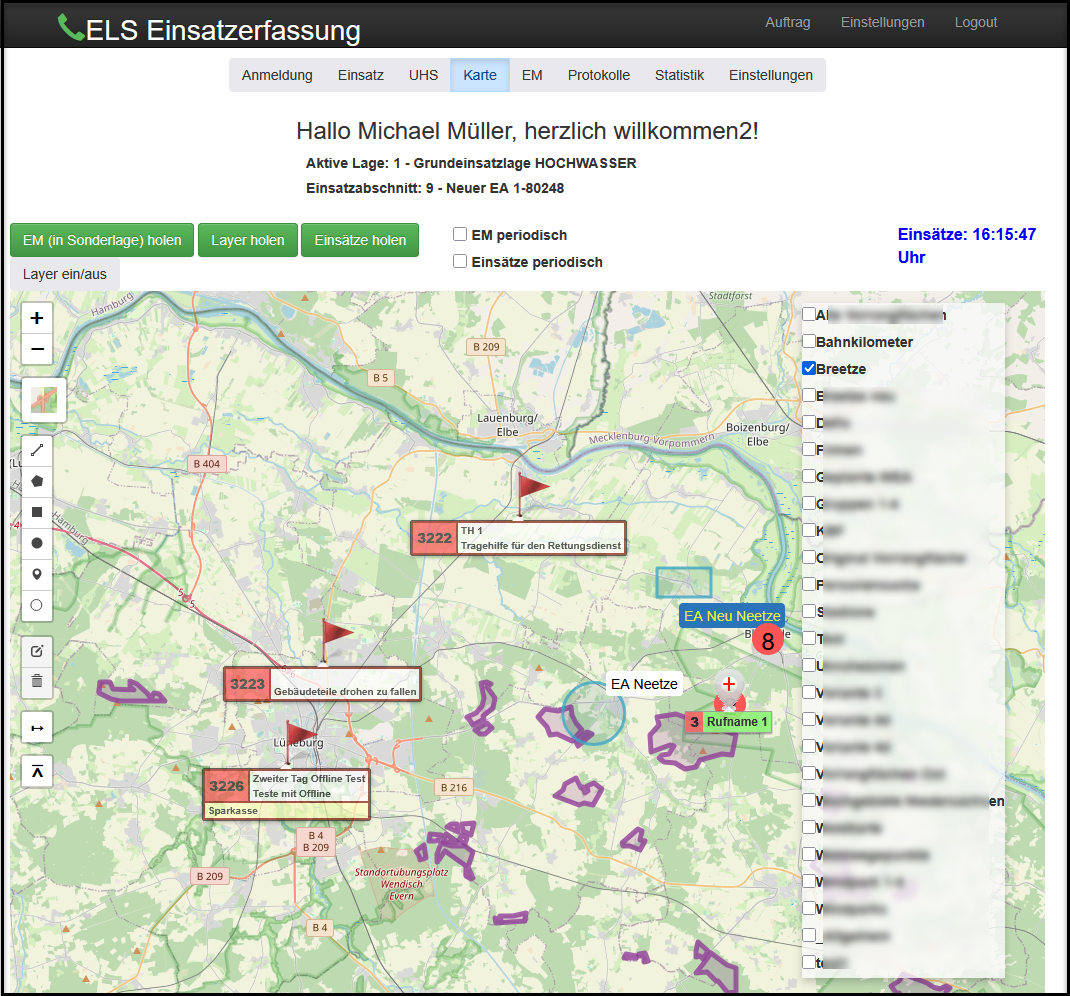
Task: Select the draw rectangle tool
Action: click(x=37, y=512)
